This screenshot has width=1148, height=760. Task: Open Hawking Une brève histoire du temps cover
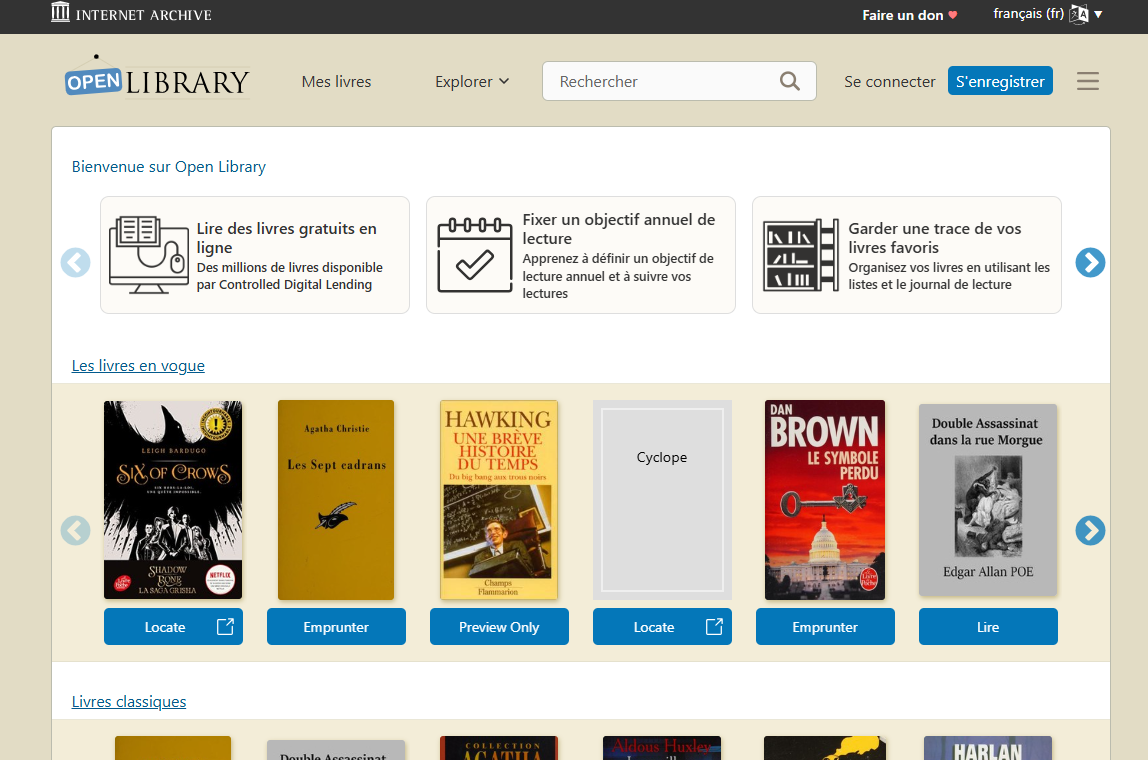coord(499,500)
